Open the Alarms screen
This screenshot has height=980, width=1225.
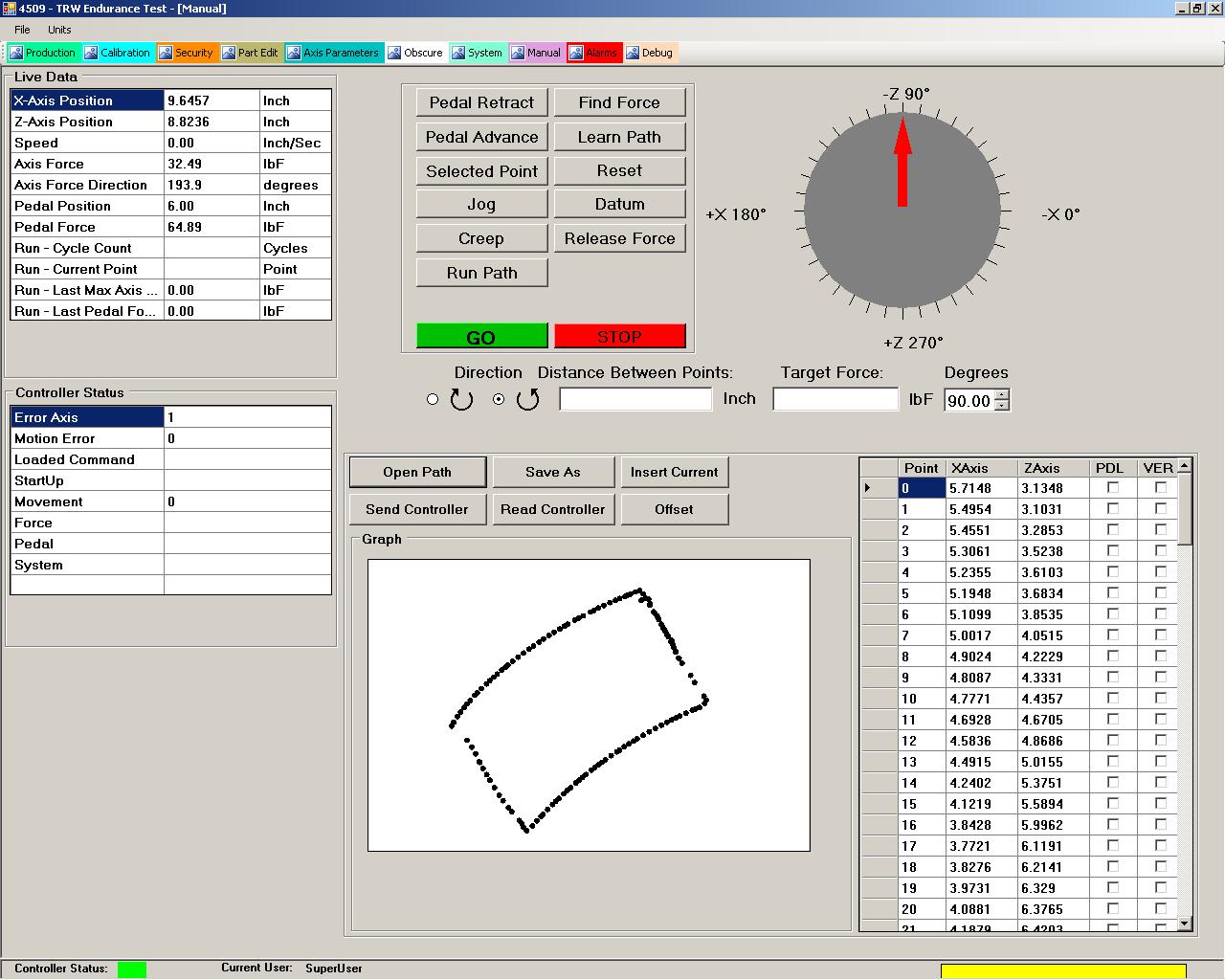(x=594, y=53)
